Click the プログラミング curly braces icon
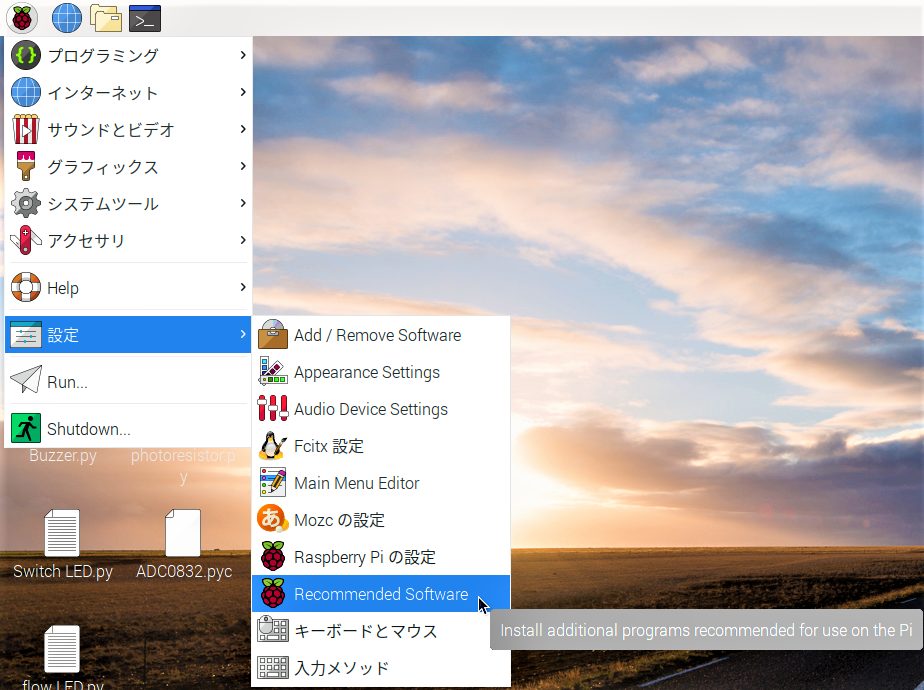This screenshot has height=690, width=924. pos(25,55)
